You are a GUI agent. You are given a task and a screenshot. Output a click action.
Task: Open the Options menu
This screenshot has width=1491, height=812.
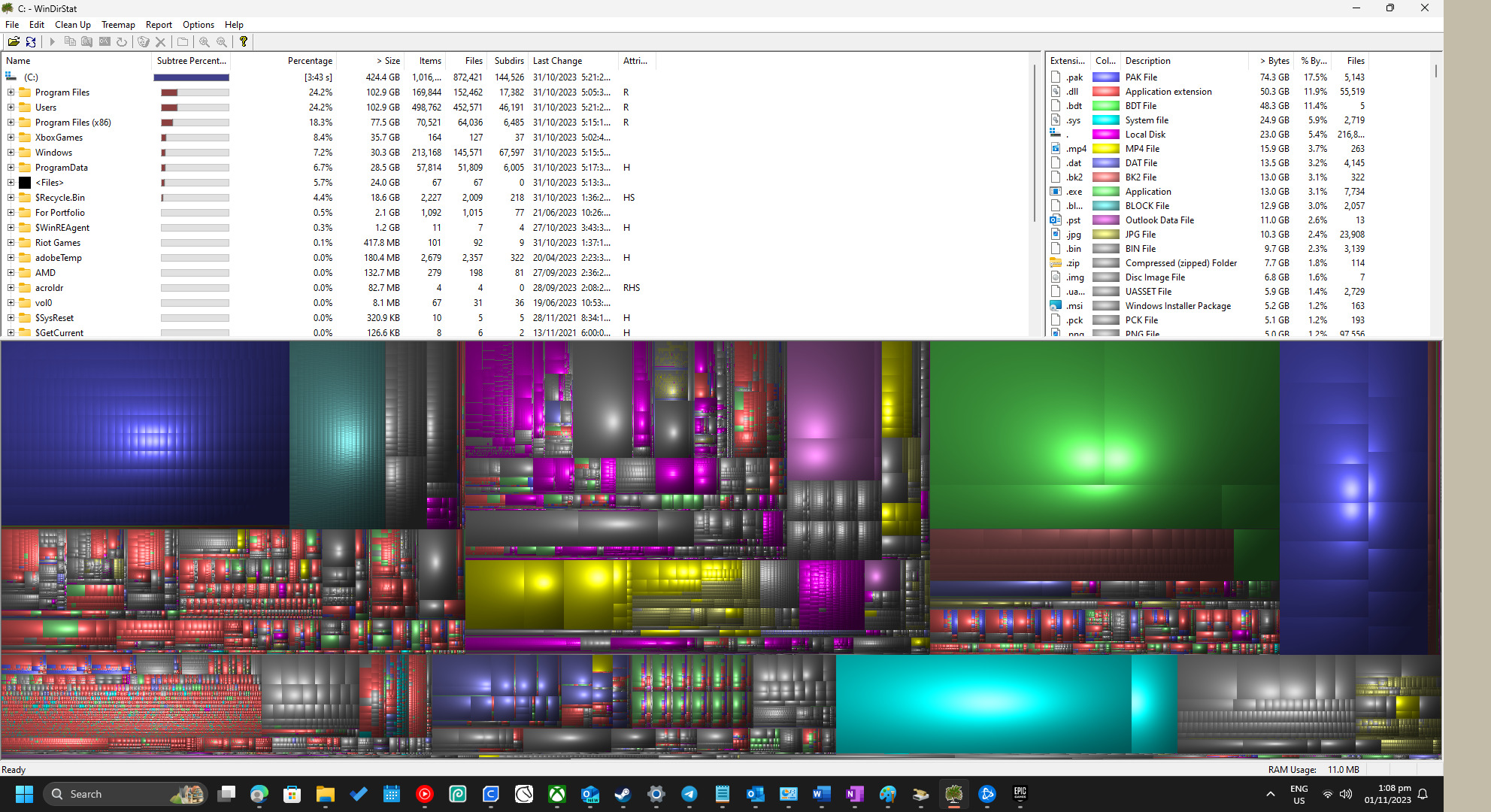click(x=198, y=25)
